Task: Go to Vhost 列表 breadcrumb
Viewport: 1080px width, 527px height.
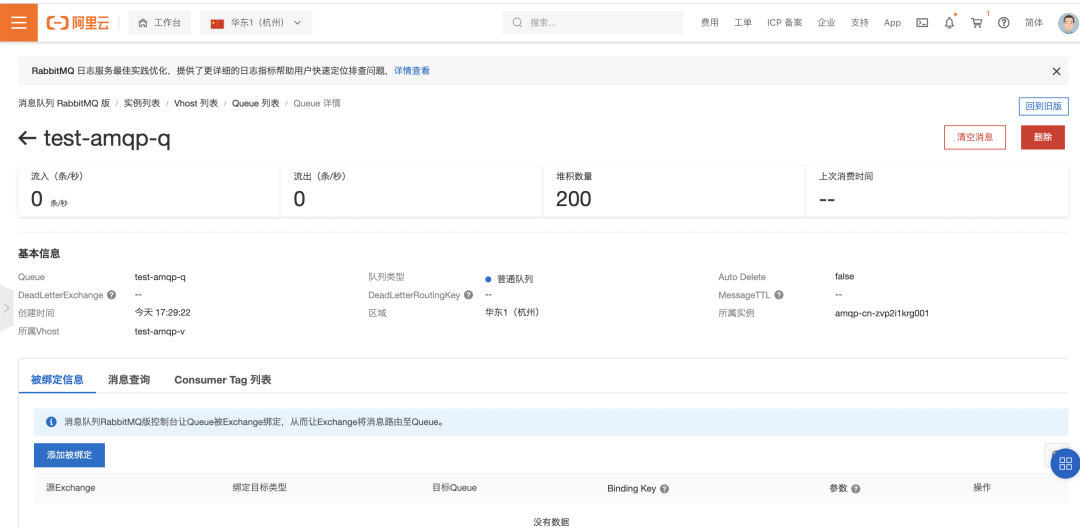Action: 196,103
